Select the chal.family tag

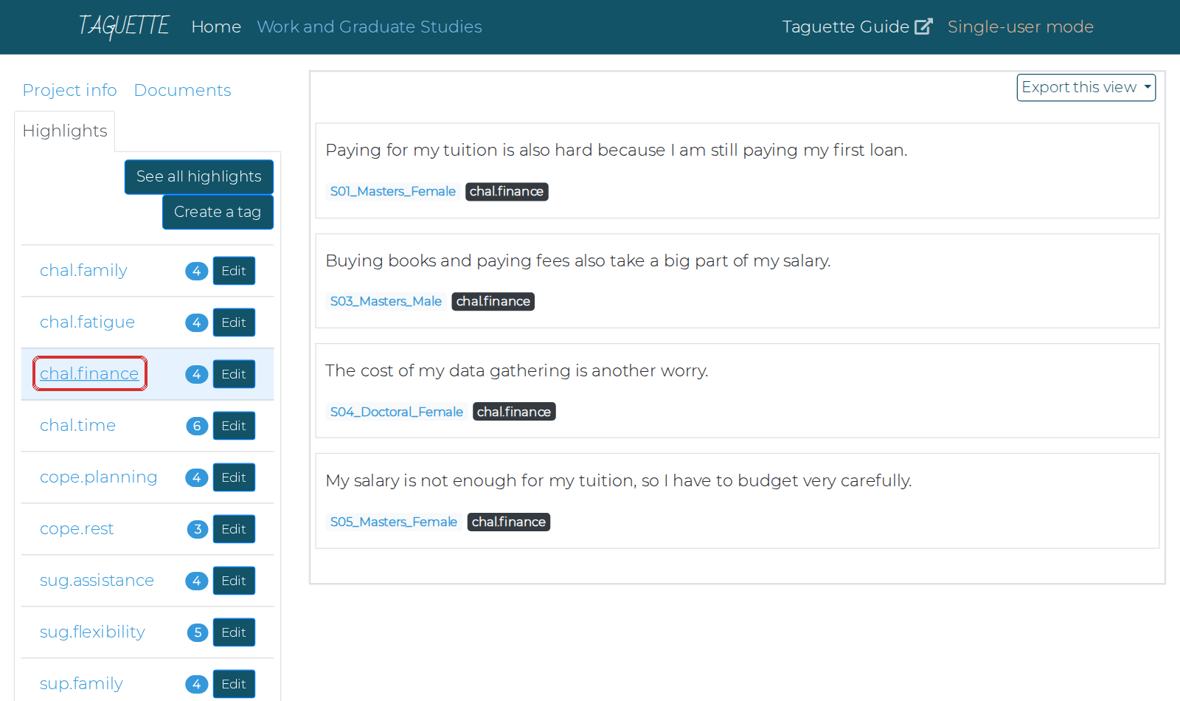[84, 270]
